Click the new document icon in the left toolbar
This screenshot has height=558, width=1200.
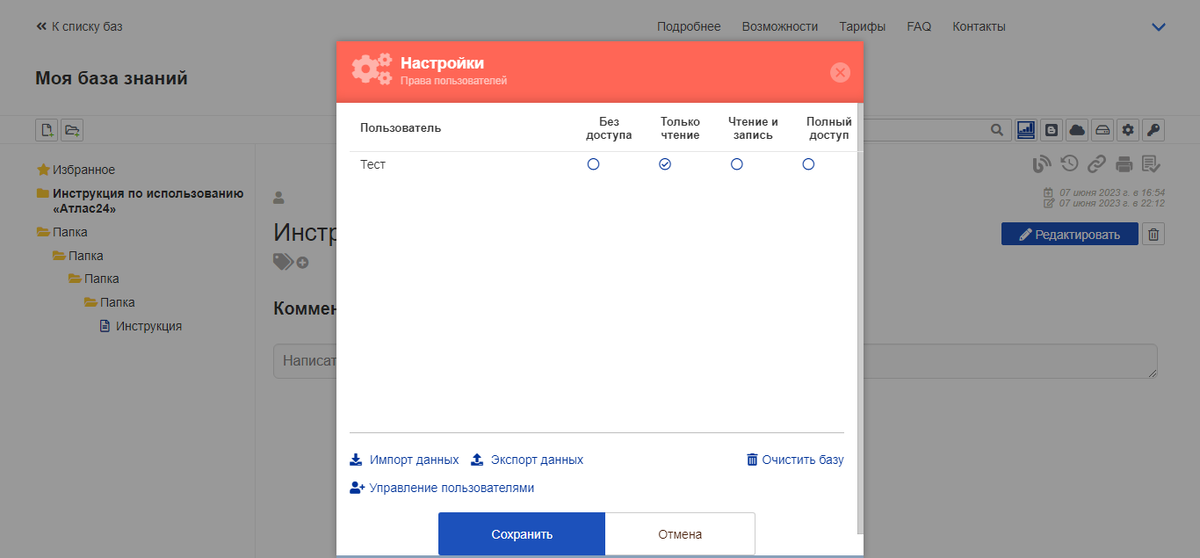(46, 129)
